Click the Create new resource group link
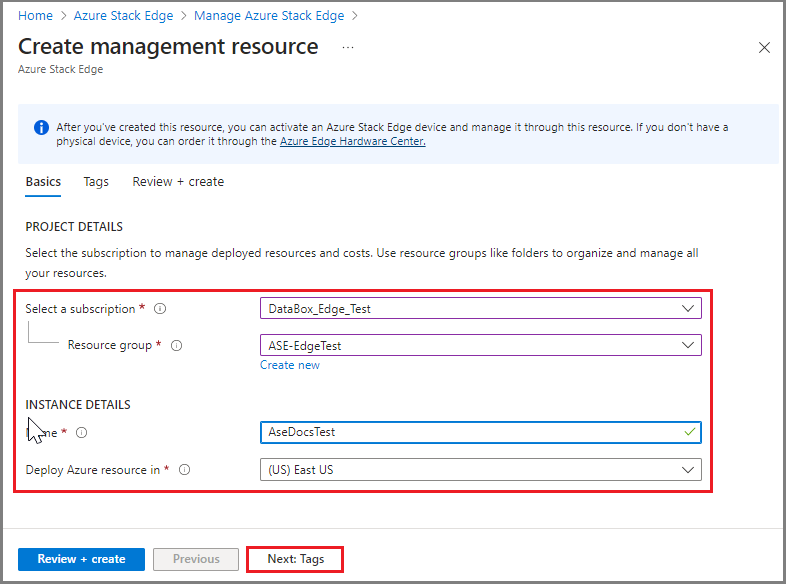Viewport: 786px width, 584px height. 290,365
